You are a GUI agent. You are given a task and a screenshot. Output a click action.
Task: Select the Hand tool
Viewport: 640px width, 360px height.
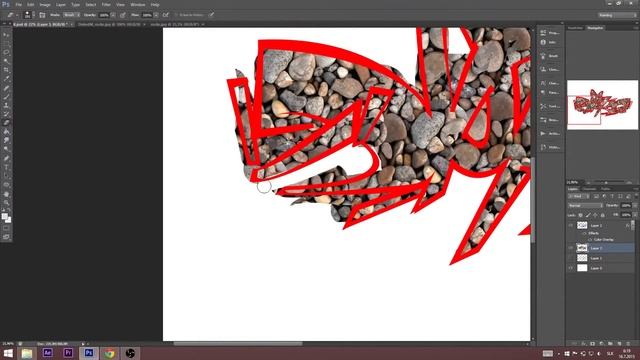pos(6,194)
